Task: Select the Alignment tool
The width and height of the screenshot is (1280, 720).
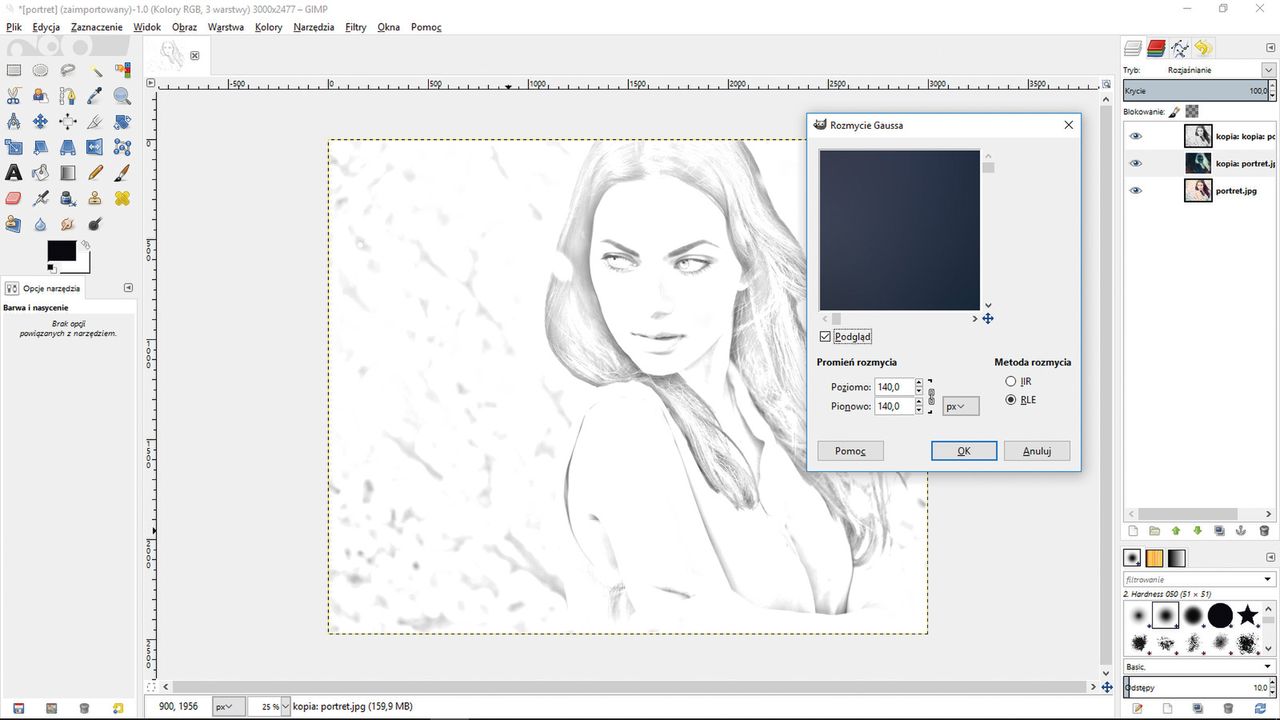Action: [68, 121]
